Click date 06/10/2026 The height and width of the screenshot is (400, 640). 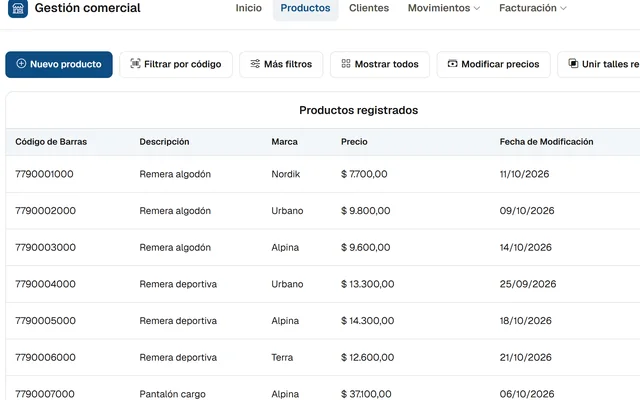pos(527,394)
